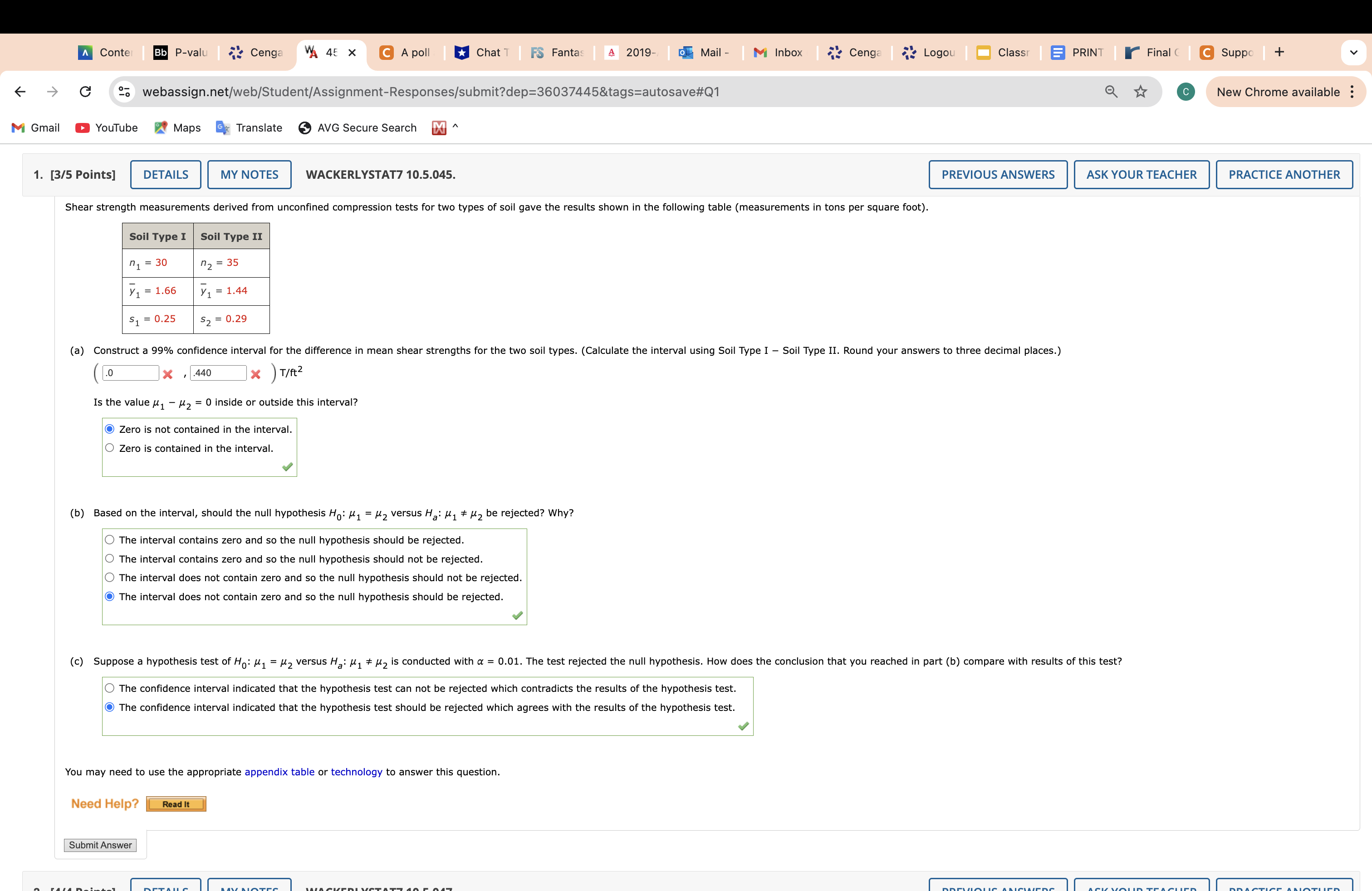The image size is (1372, 891).
Task: Open the YouTube bookmark
Action: tap(107, 128)
